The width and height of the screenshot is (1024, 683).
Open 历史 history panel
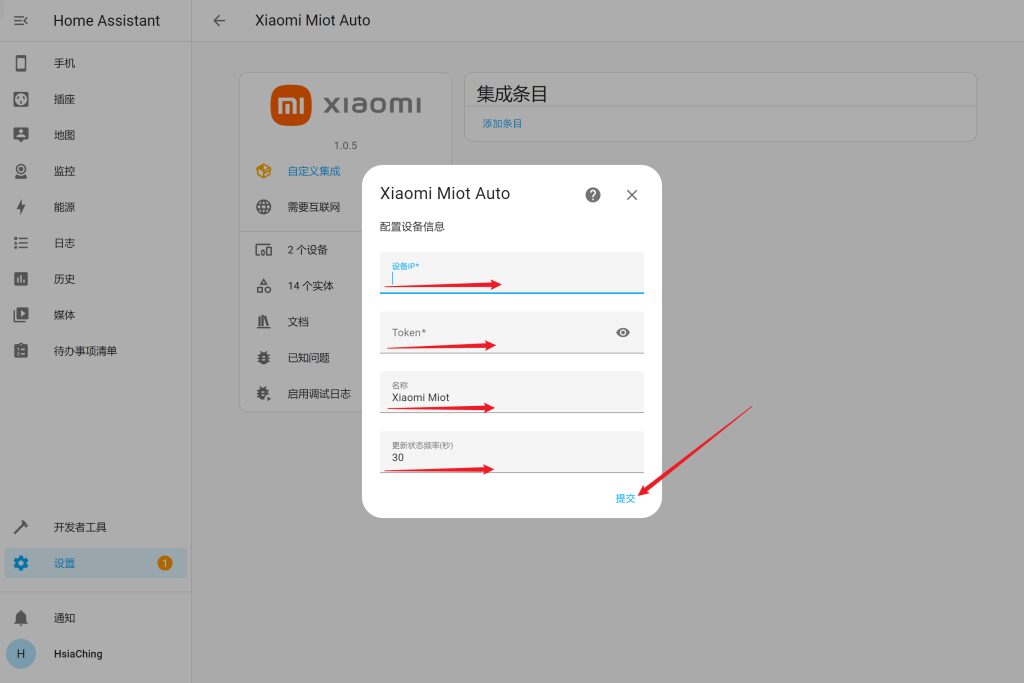coord(64,279)
